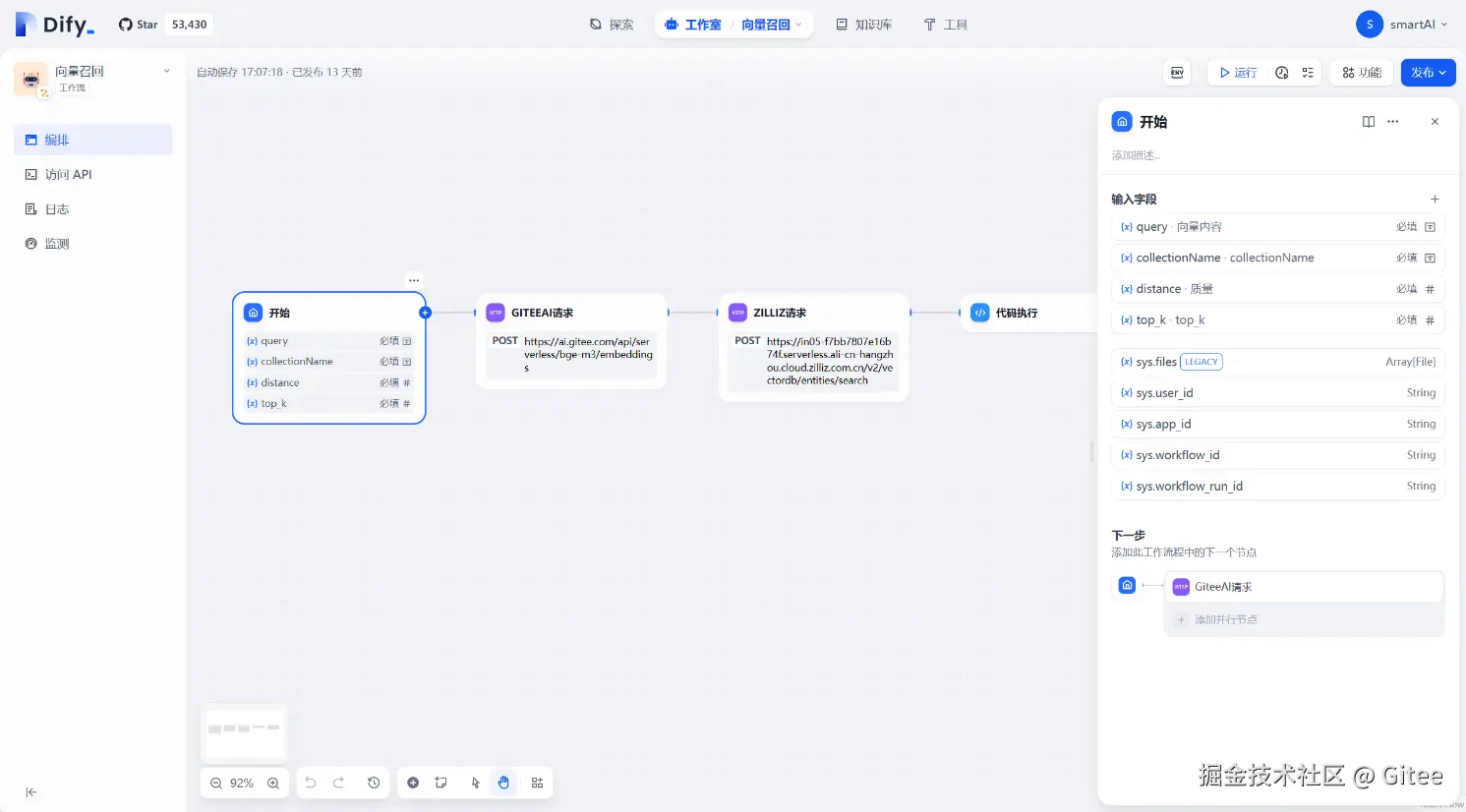
Task: Open the GitHub Star link
Action: 139,25
